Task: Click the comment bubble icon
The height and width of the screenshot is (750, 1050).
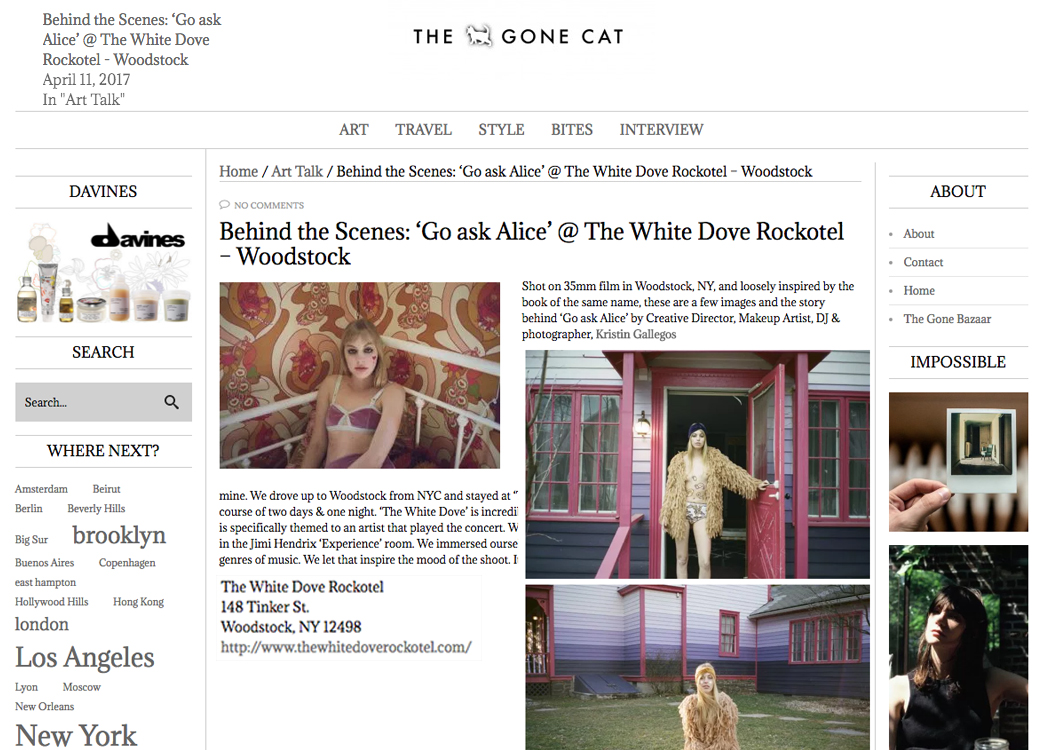Action: [x=224, y=205]
